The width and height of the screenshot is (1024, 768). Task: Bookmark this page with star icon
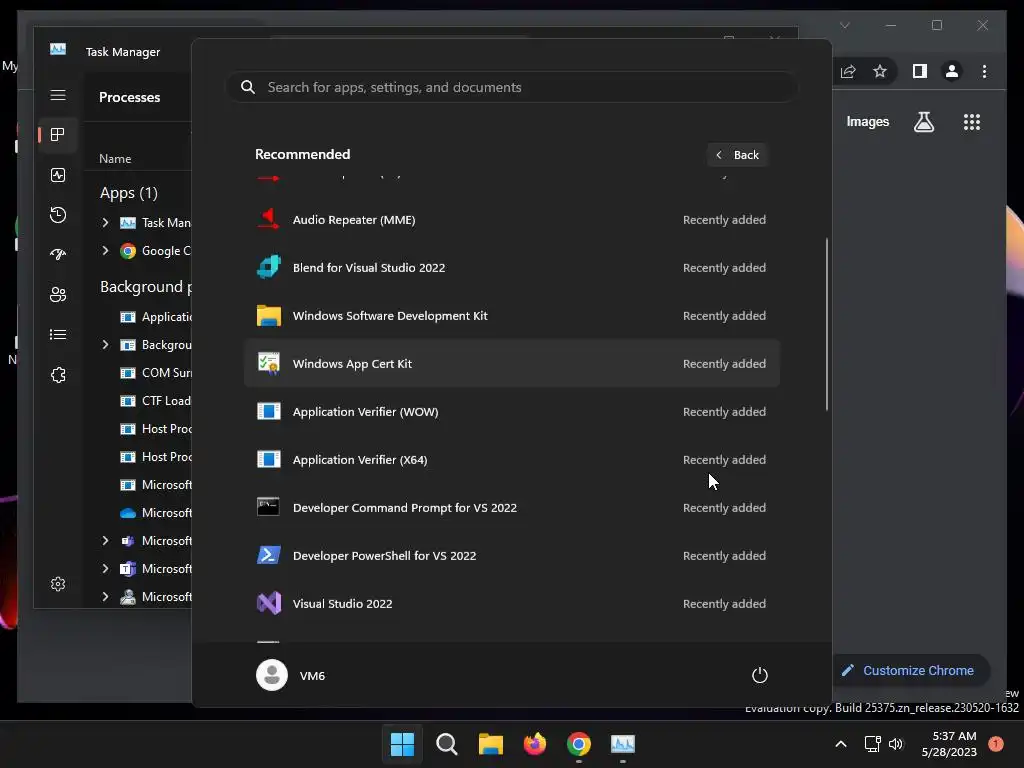tap(880, 71)
